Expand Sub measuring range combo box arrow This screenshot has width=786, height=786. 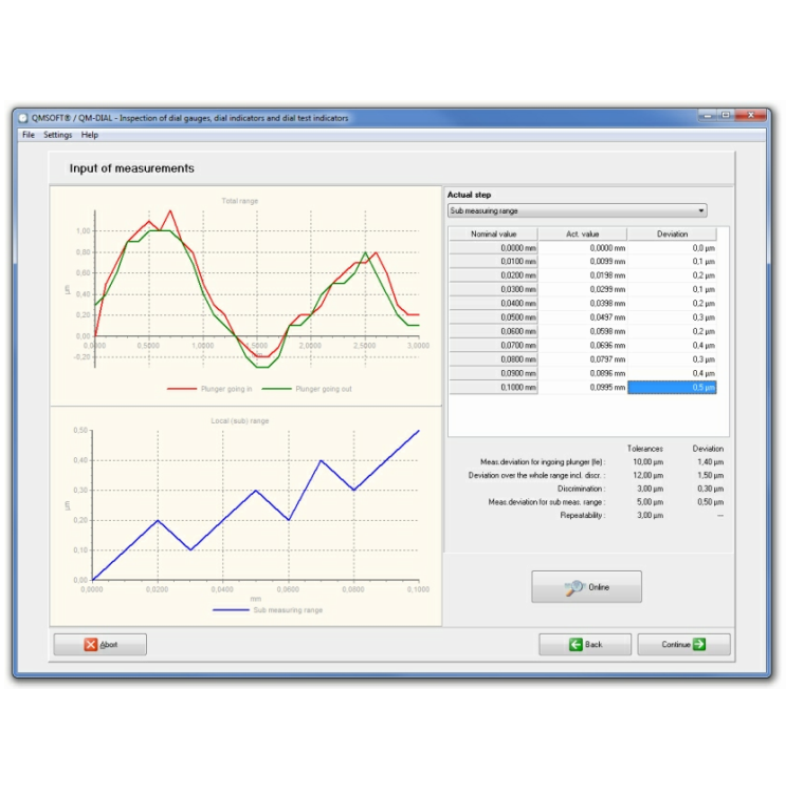click(701, 211)
